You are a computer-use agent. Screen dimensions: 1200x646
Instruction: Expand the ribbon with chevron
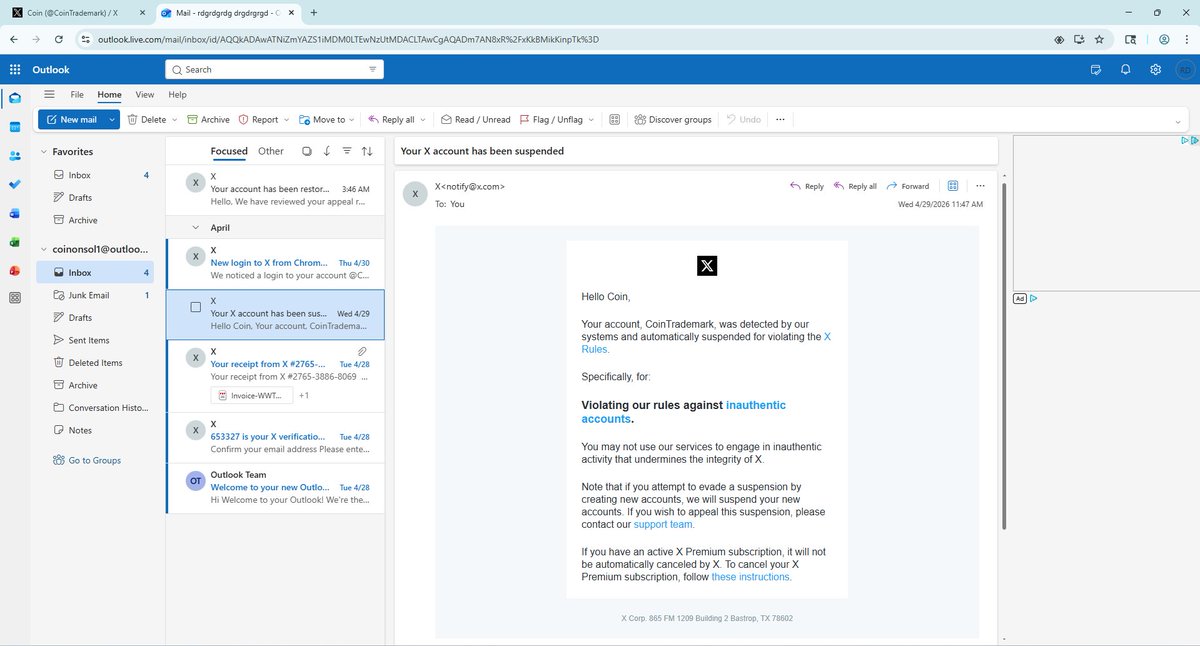point(1179,120)
